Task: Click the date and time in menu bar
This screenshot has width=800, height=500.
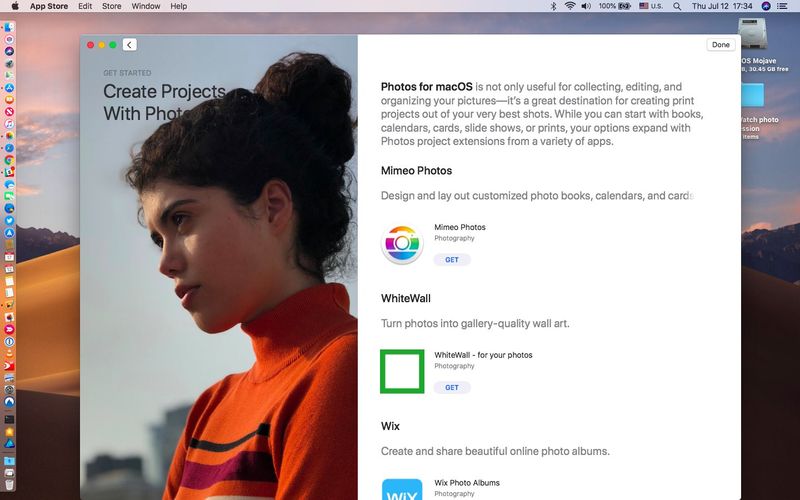Action: click(x=722, y=6)
